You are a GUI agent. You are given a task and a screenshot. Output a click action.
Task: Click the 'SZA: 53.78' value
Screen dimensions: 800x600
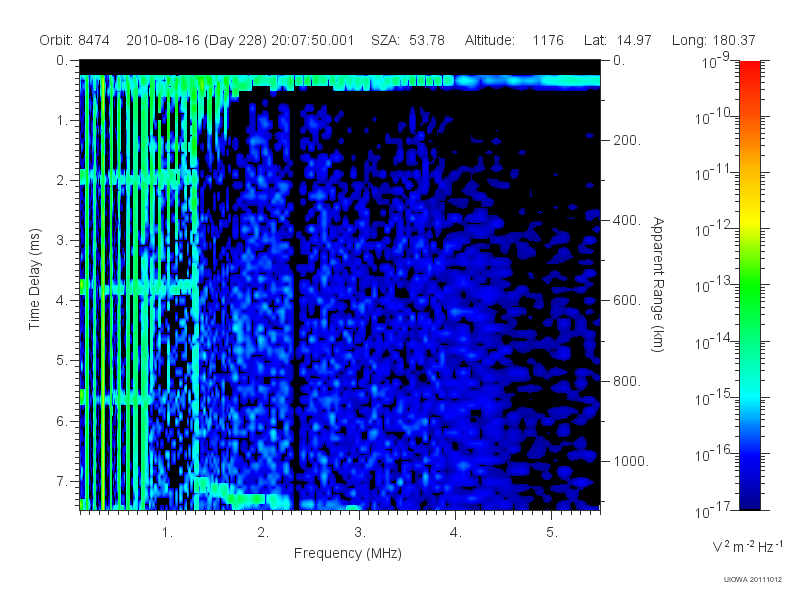[x=408, y=40]
